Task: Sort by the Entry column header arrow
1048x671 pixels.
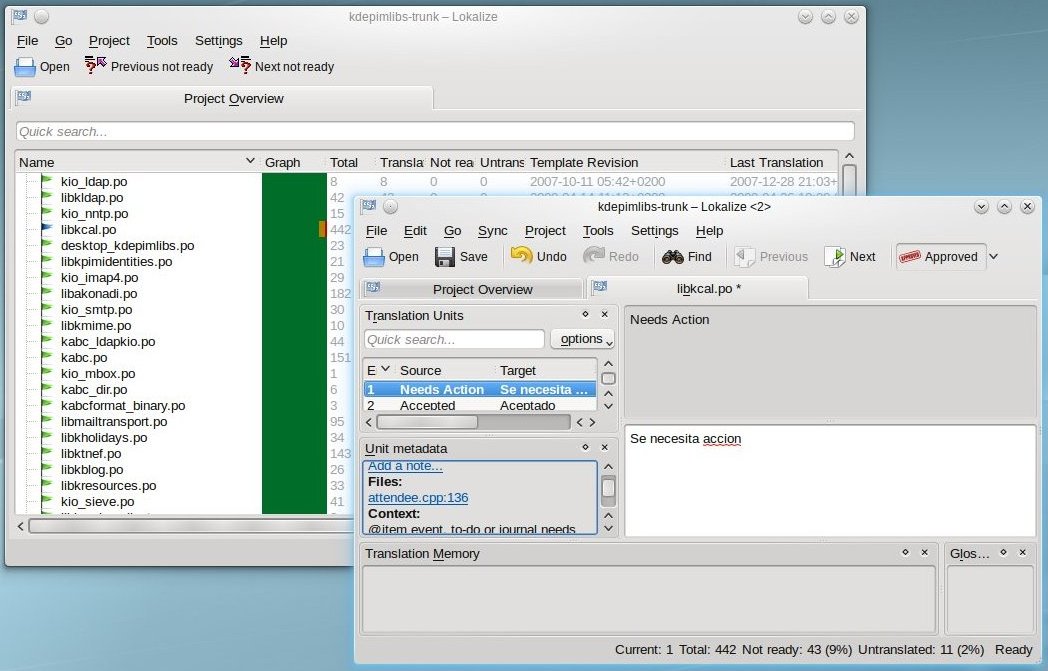Action: click(385, 369)
